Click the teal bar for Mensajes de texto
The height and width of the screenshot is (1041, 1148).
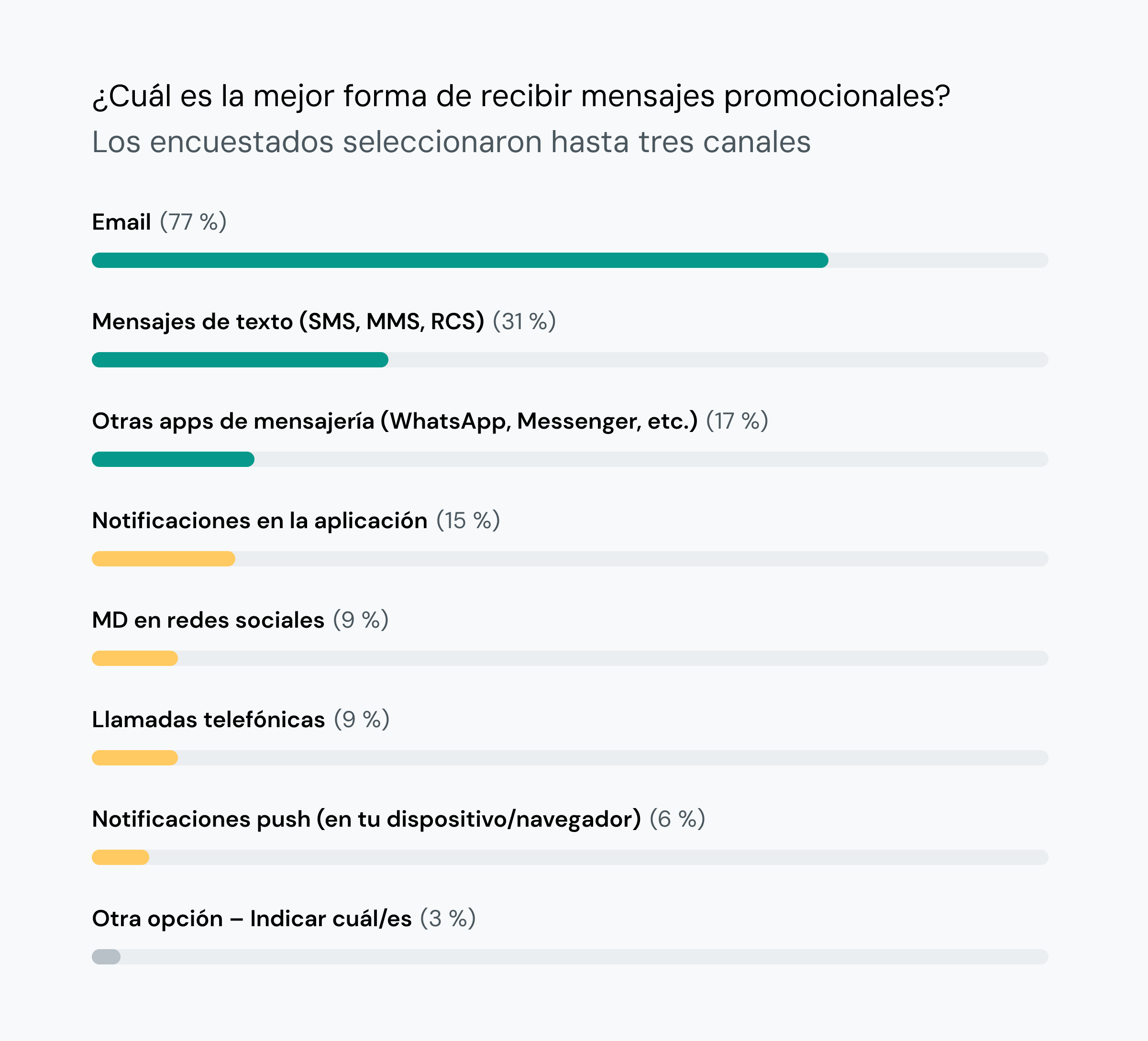click(x=240, y=360)
